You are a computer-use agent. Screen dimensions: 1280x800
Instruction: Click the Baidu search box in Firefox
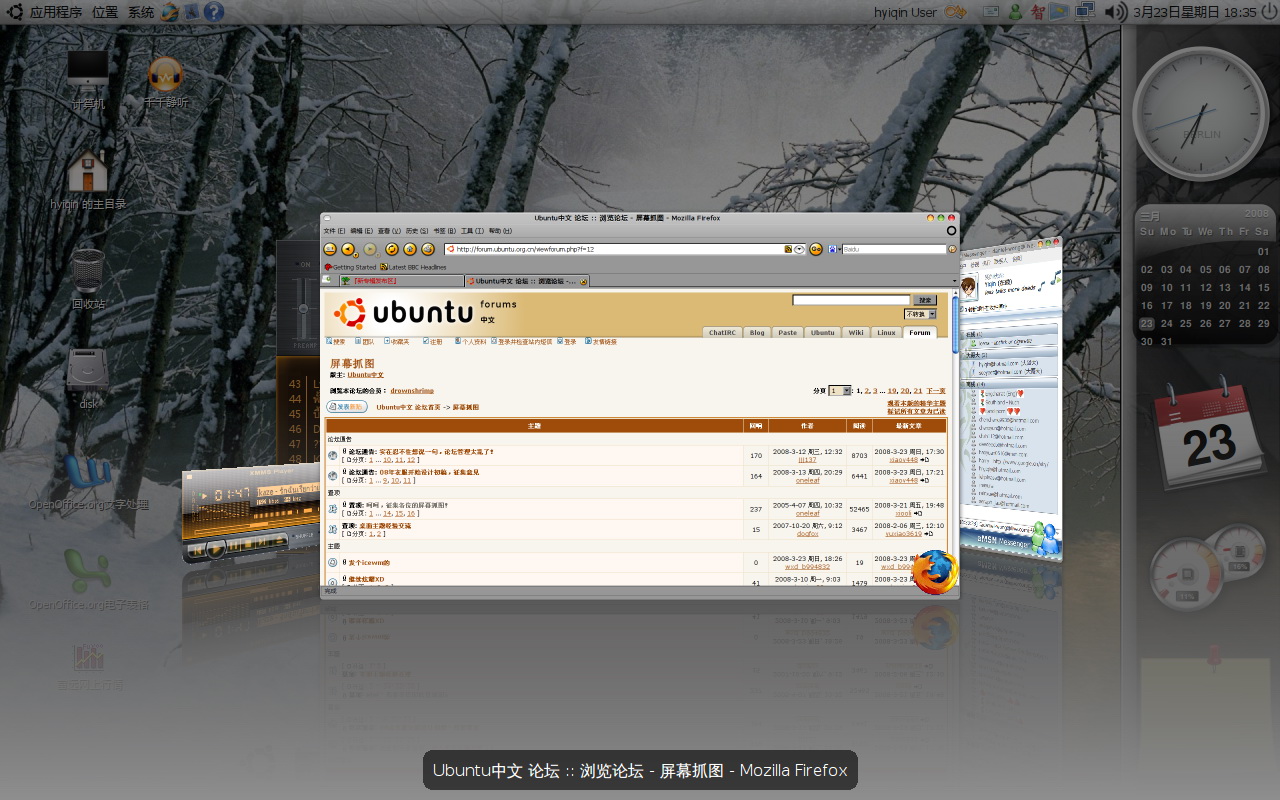pos(894,249)
